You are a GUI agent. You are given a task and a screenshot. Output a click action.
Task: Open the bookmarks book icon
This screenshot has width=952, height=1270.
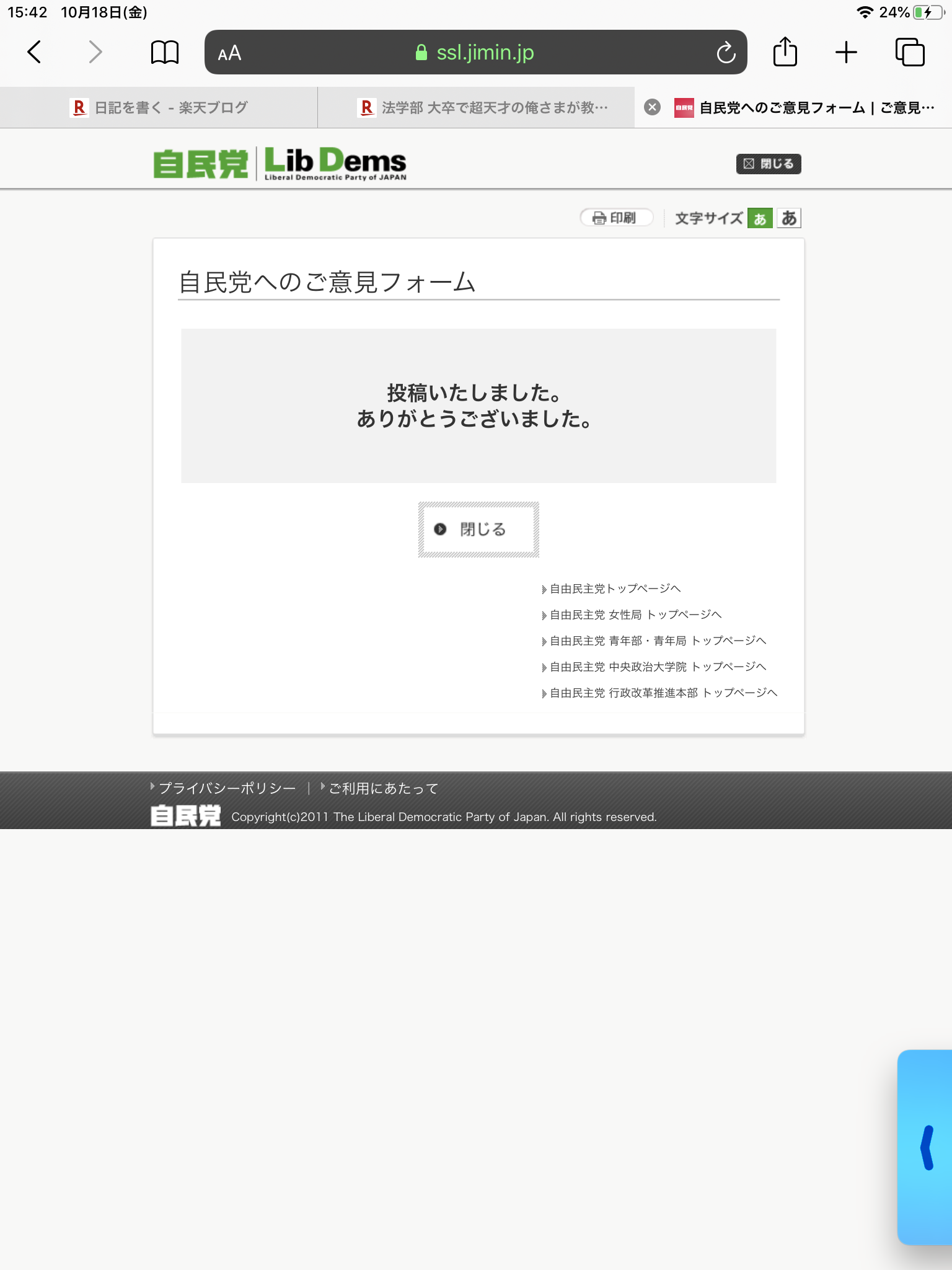[x=165, y=52]
